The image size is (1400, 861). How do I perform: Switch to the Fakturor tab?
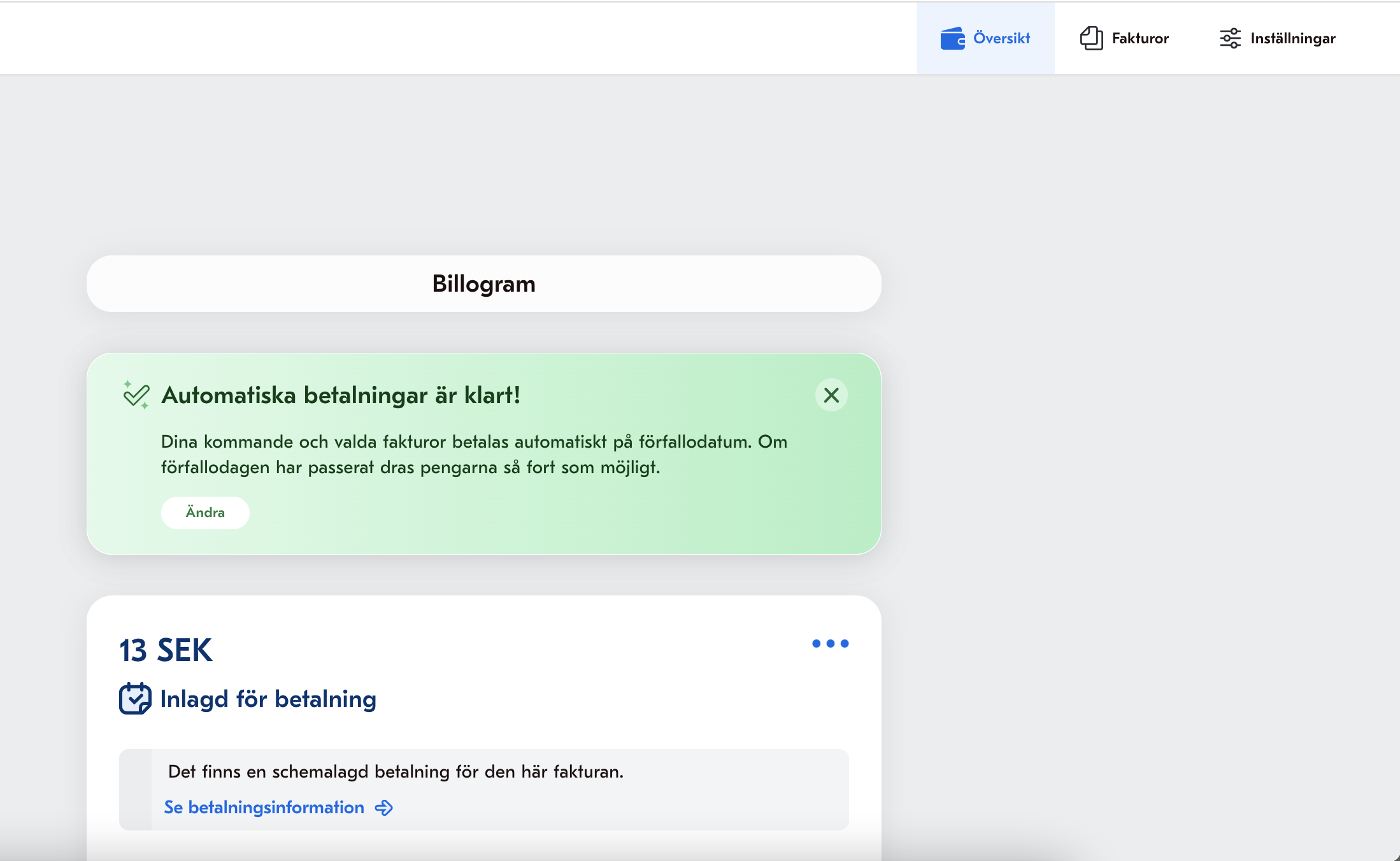coord(1124,38)
